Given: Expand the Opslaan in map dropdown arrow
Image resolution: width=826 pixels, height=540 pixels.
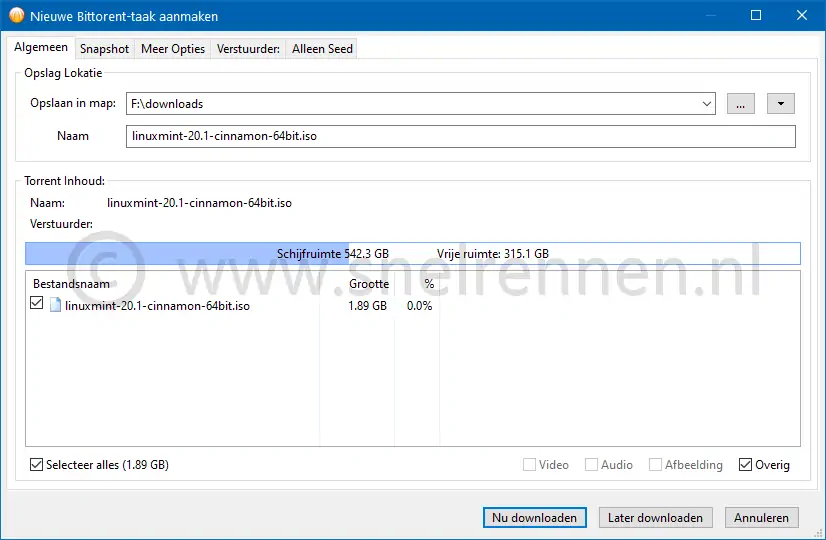Looking at the screenshot, I should (707, 104).
